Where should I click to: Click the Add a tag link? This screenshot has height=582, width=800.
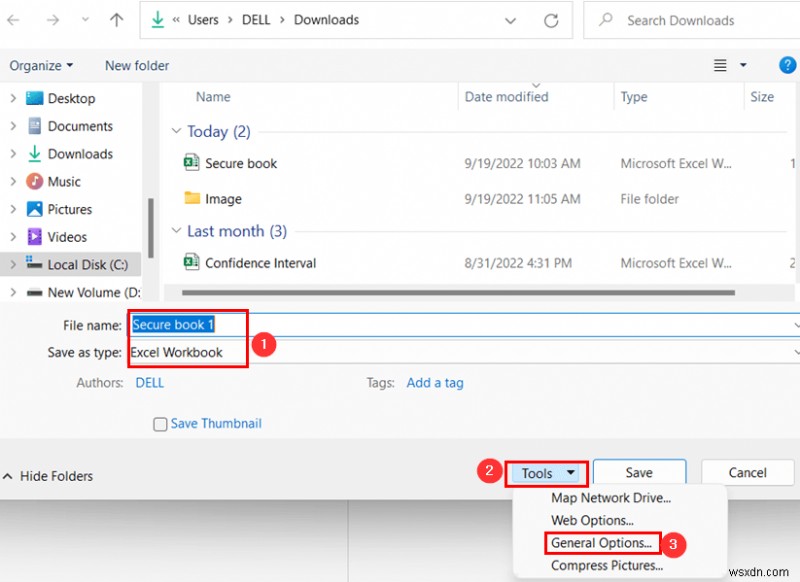tap(434, 382)
